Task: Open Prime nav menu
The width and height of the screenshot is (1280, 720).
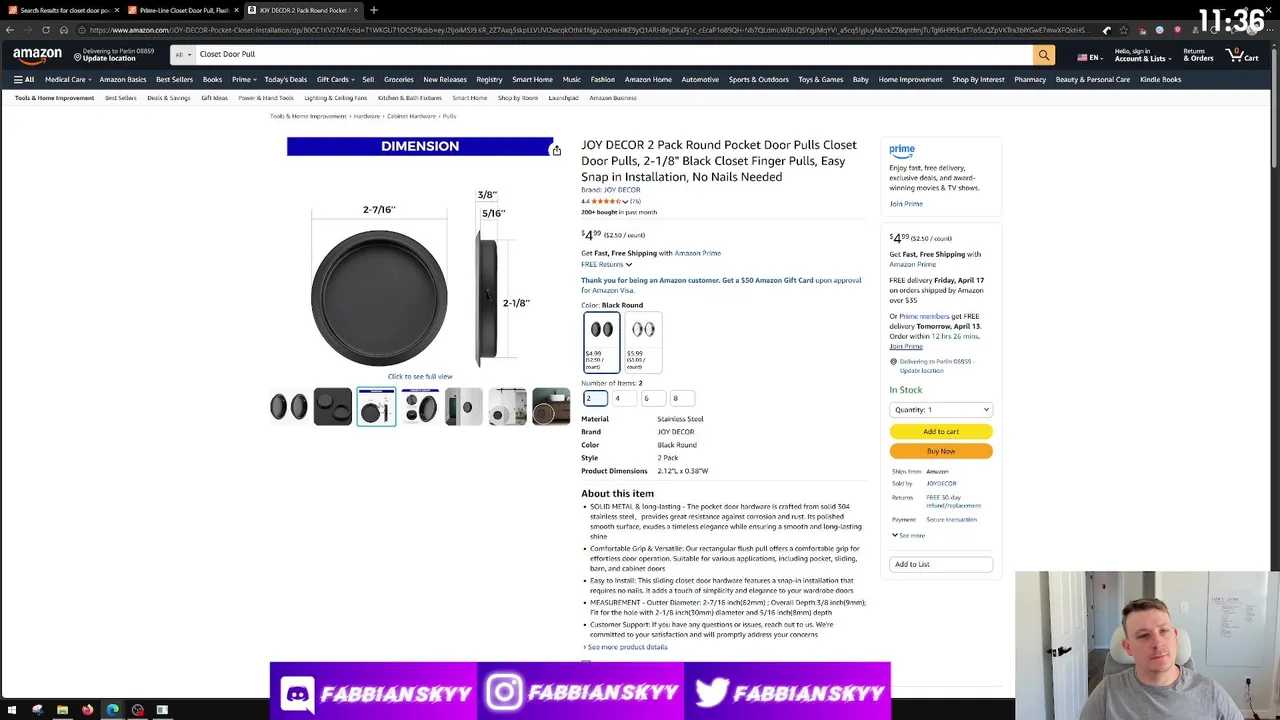Action: [244, 79]
